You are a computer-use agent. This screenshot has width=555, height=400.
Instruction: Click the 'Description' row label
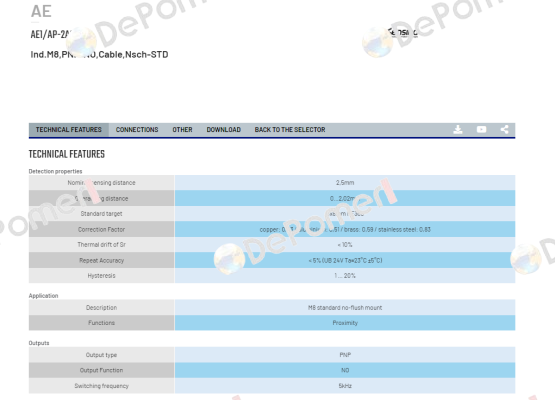coord(101,308)
